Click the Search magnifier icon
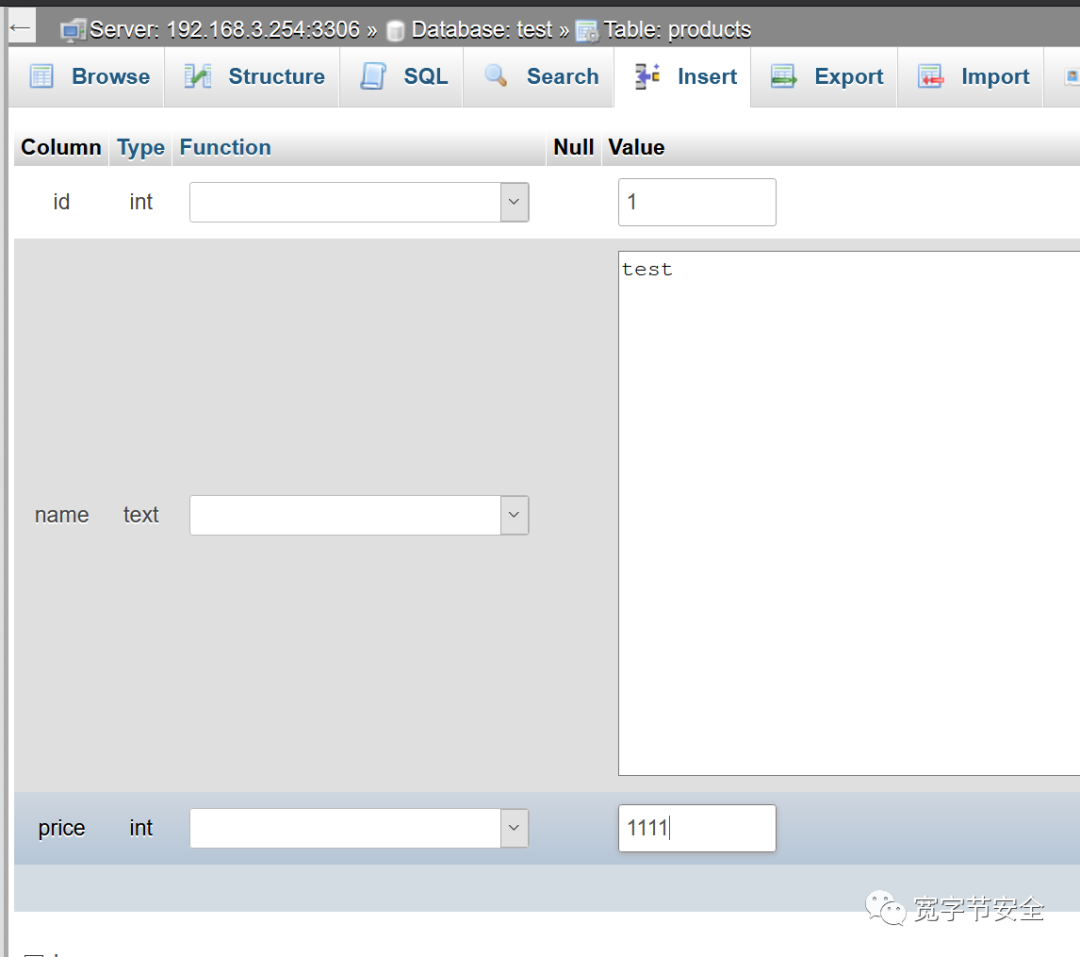The height and width of the screenshot is (957, 1080). [496, 76]
